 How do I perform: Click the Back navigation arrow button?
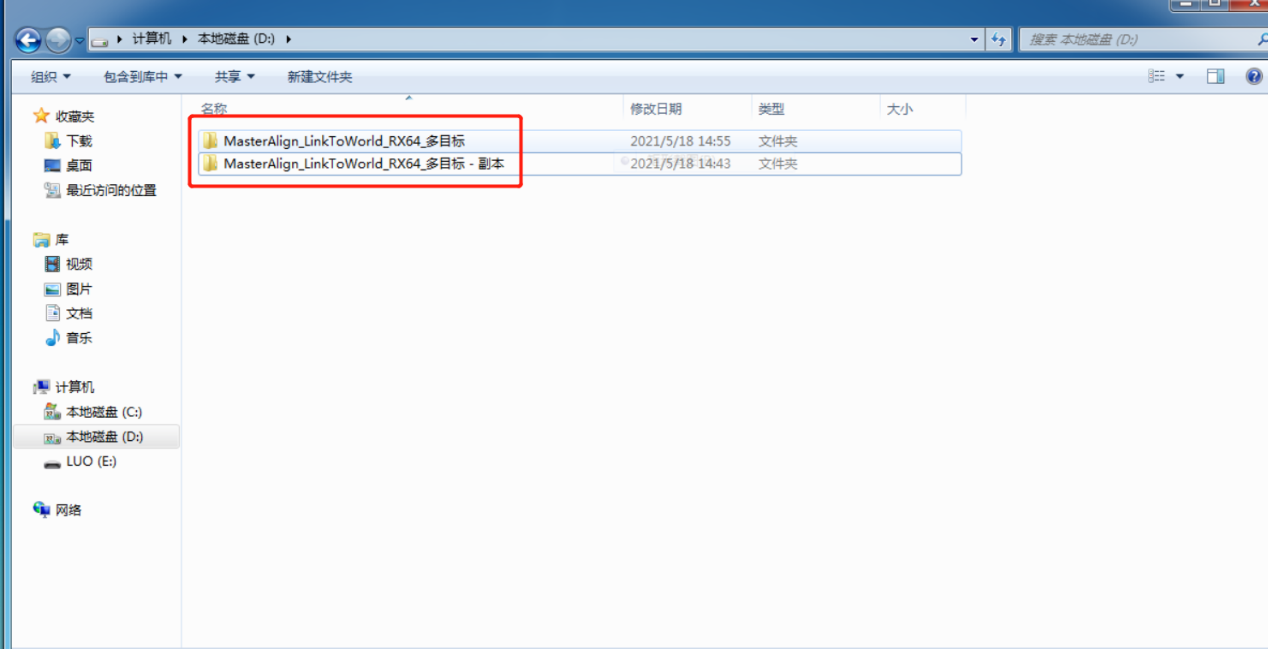[x=28, y=40]
